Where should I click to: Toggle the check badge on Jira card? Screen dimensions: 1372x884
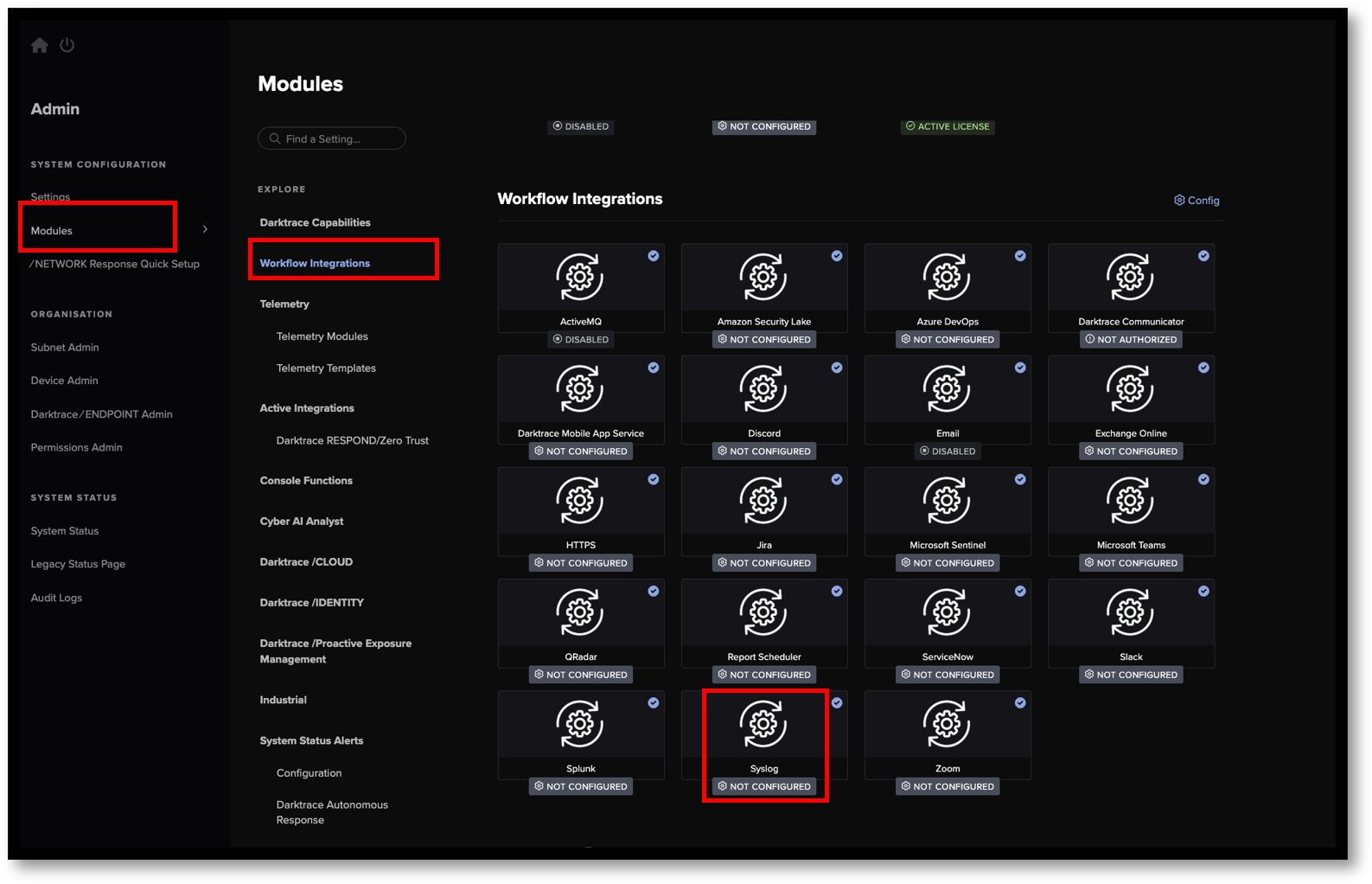tap(837, 479)
